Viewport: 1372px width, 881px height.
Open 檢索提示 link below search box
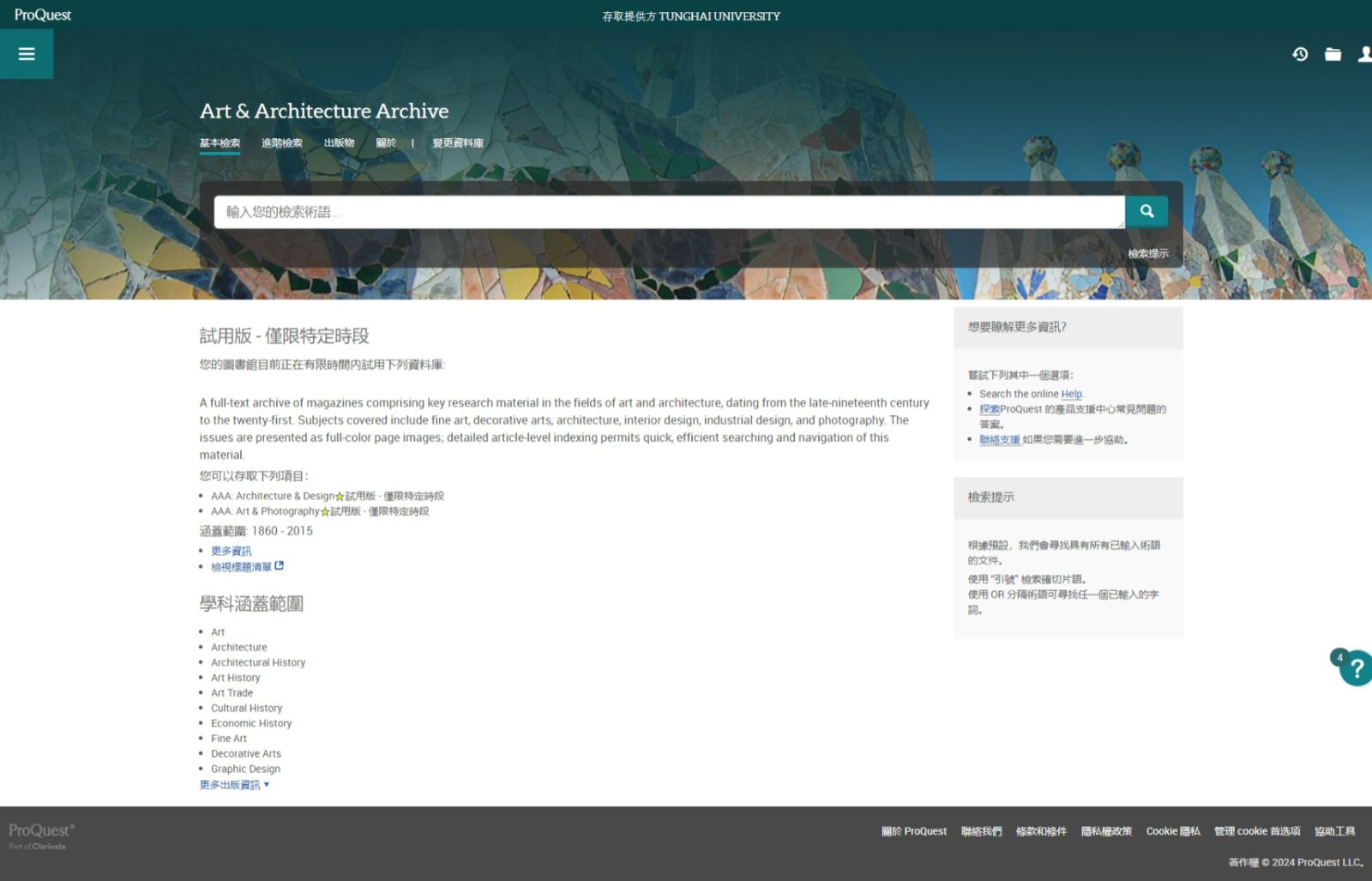coord(1147,254)
